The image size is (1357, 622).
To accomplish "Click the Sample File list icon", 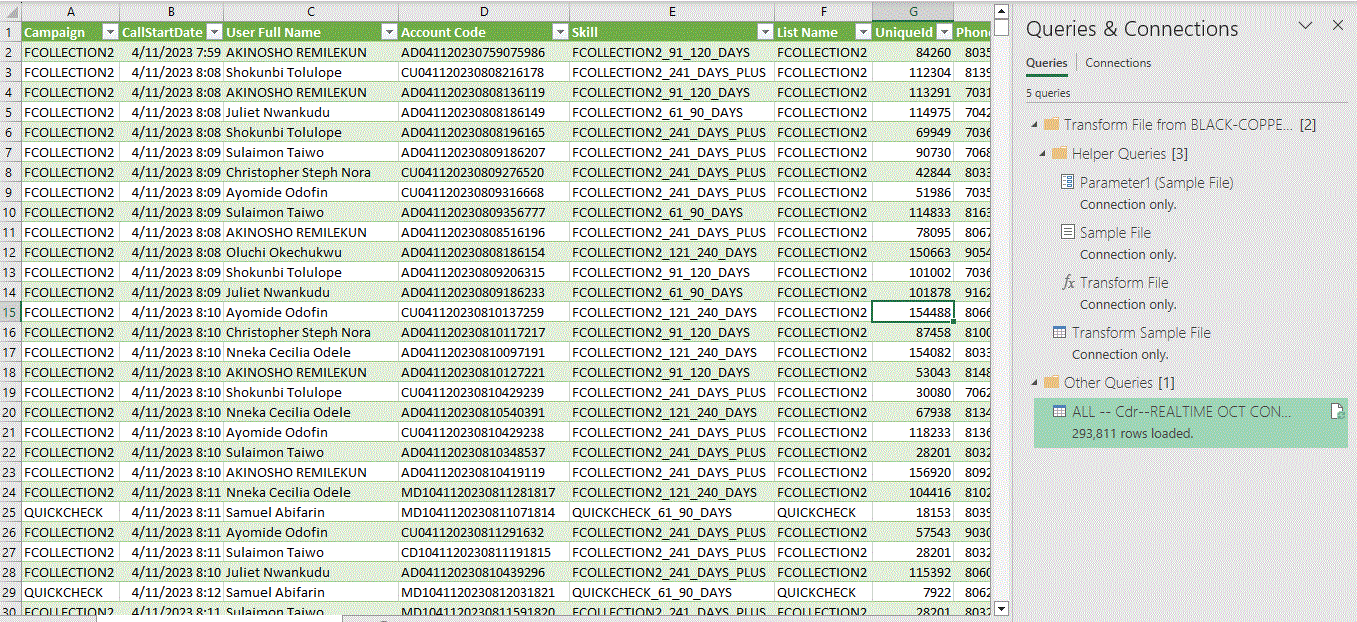I will point(1067,233).
